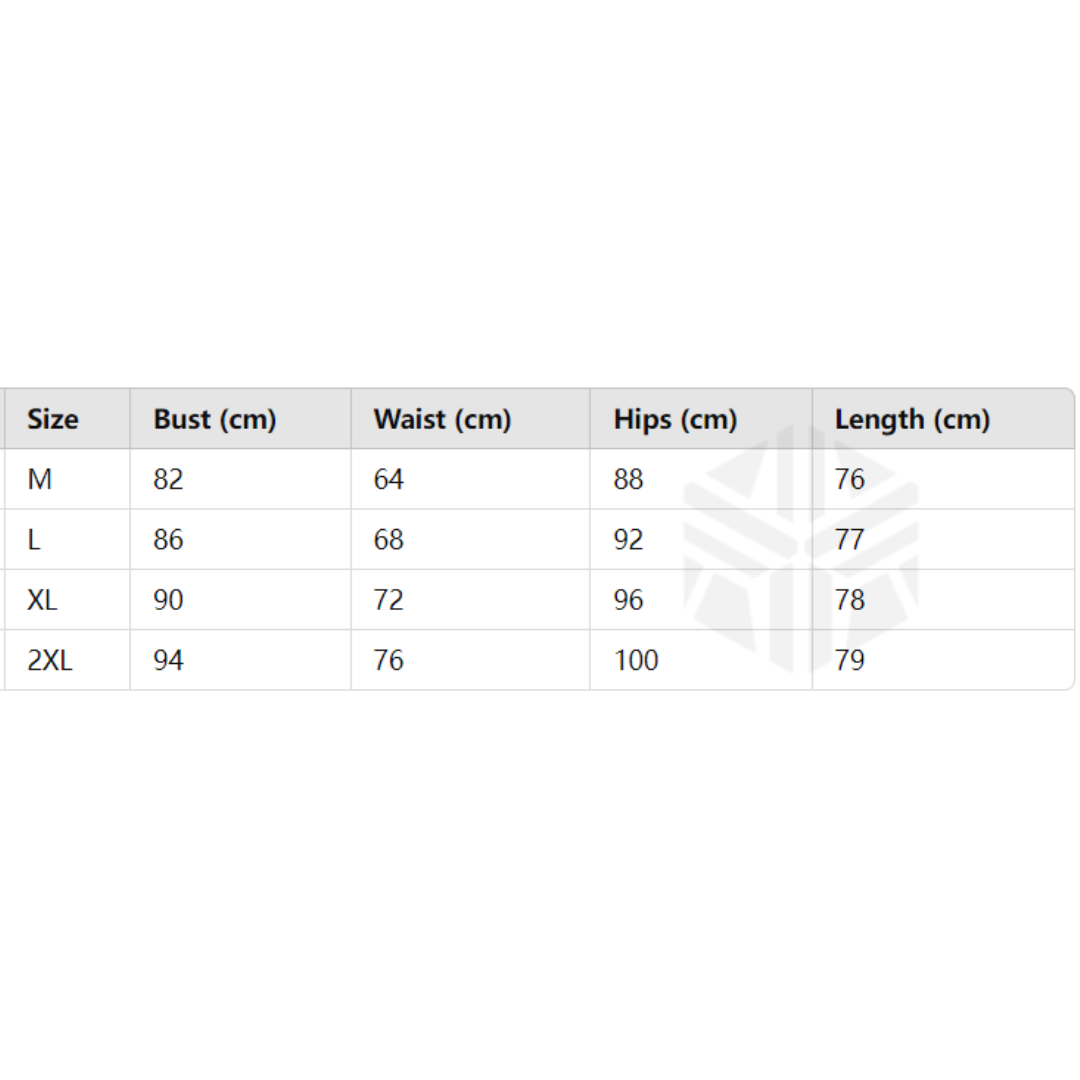Select length value 77 for size L
Screen dimensions: 1080x1080
[x=850, y=540]
